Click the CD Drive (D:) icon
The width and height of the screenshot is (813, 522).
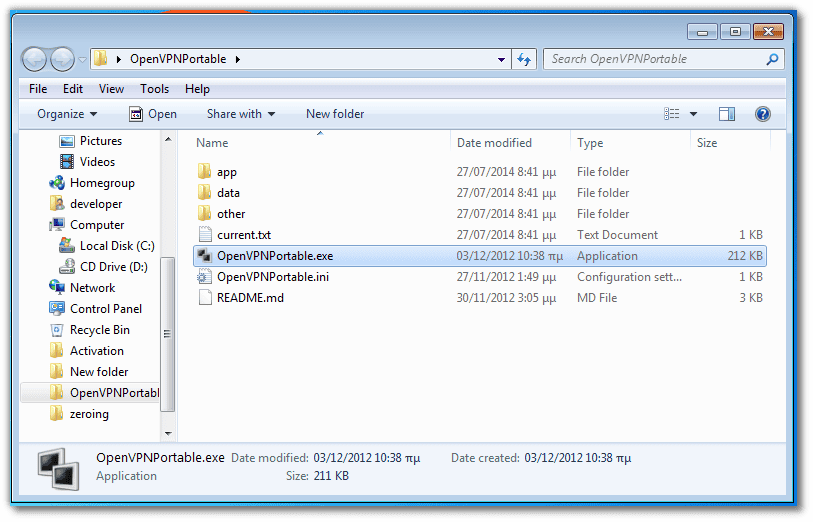coord(67,267)
